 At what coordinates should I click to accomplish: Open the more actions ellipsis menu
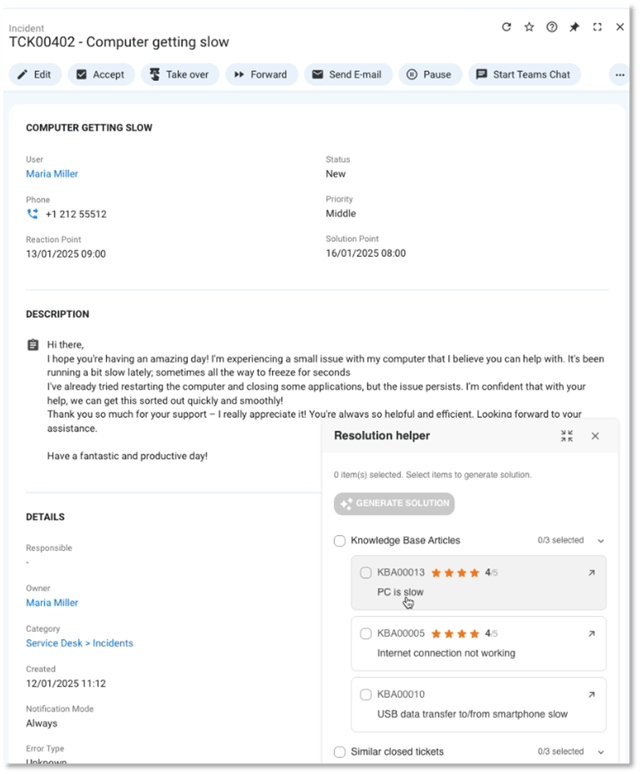(x=620, y=74)
